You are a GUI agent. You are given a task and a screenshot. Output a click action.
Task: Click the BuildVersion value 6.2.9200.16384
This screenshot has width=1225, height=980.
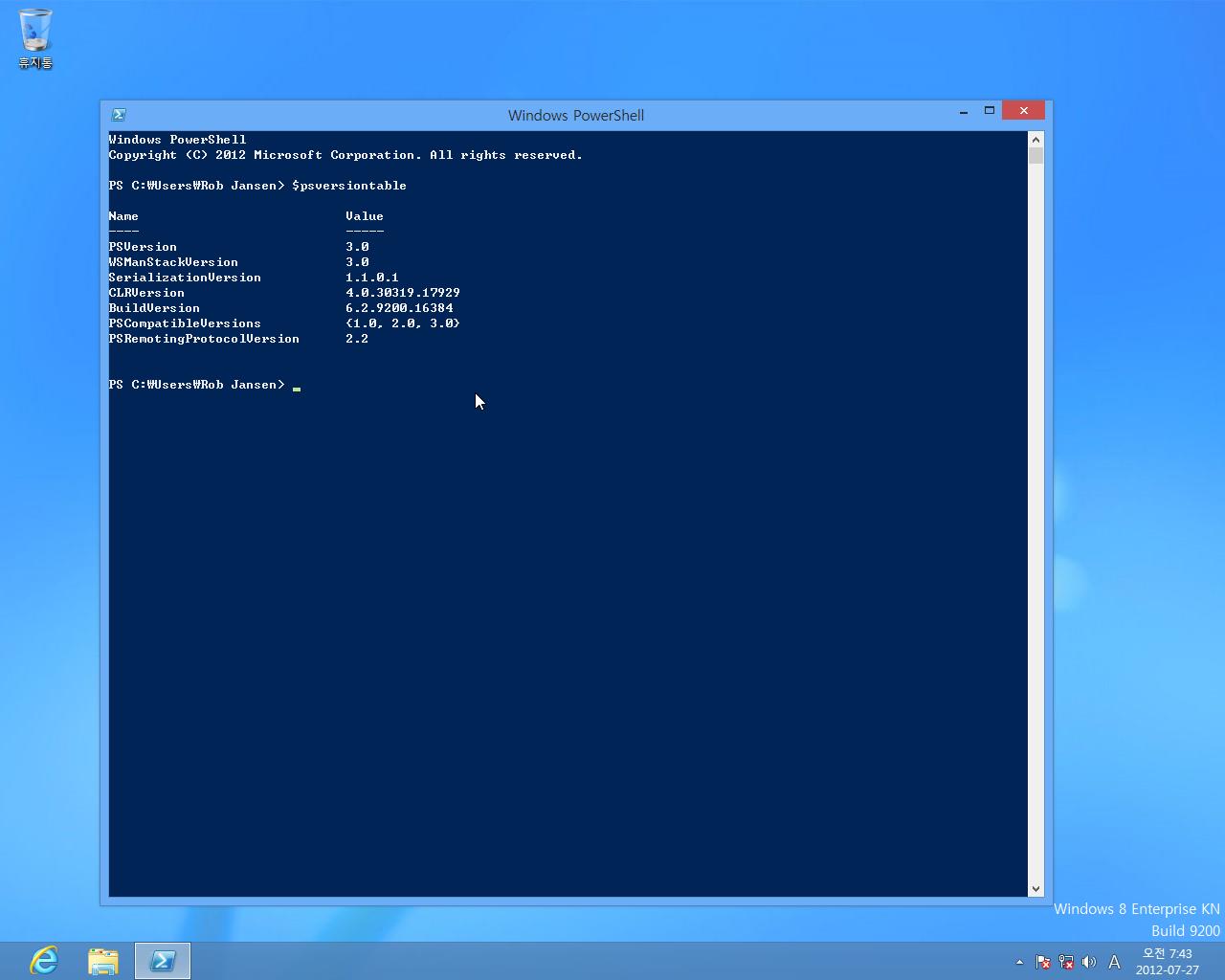click(399, 308)
